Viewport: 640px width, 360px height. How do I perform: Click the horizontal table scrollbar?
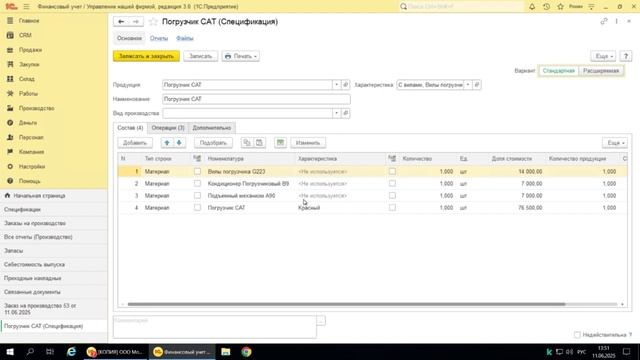click(346, 304)
